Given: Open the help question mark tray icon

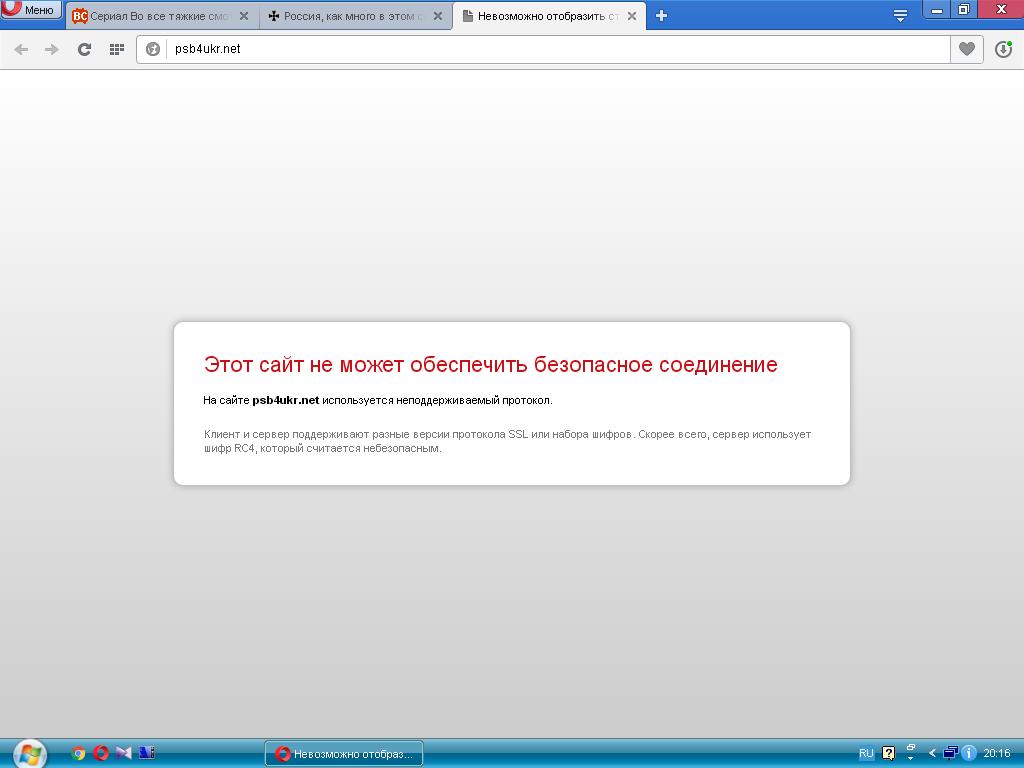Looking at the screenshot, I should point(888,754).
